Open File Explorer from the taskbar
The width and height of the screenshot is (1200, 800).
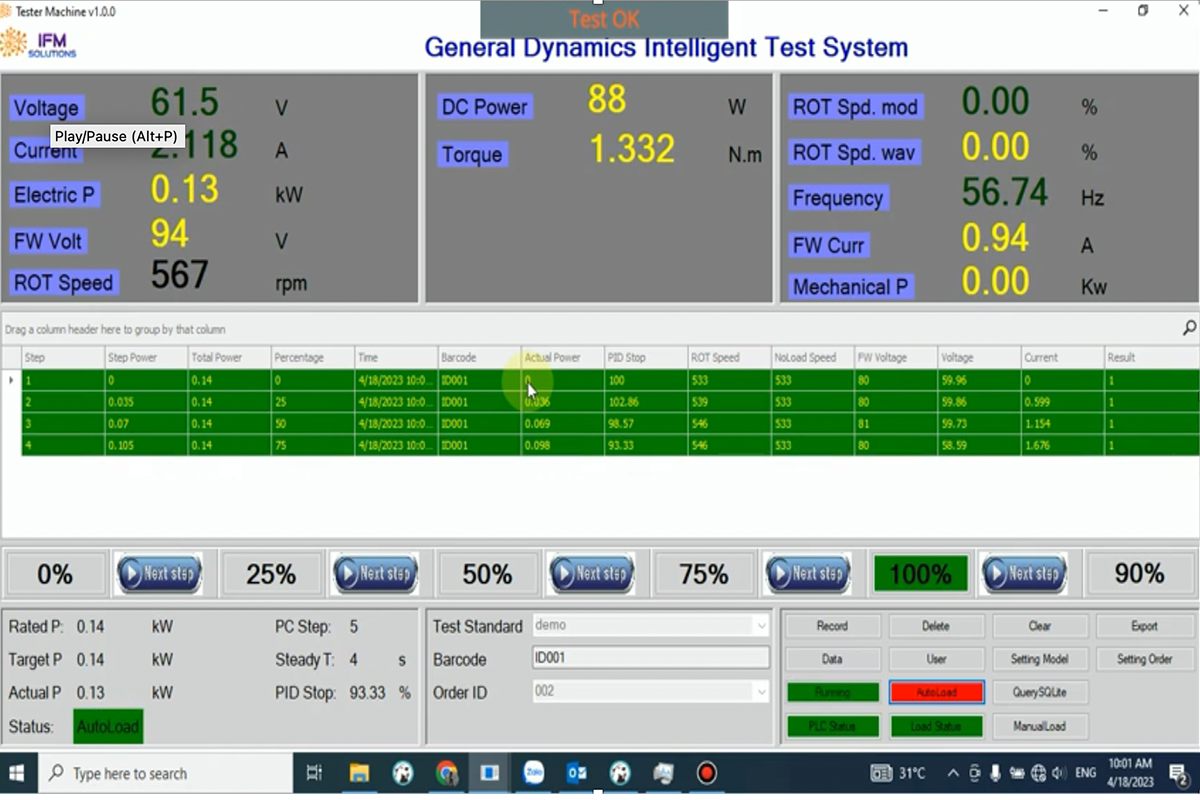tap(360, 773)
